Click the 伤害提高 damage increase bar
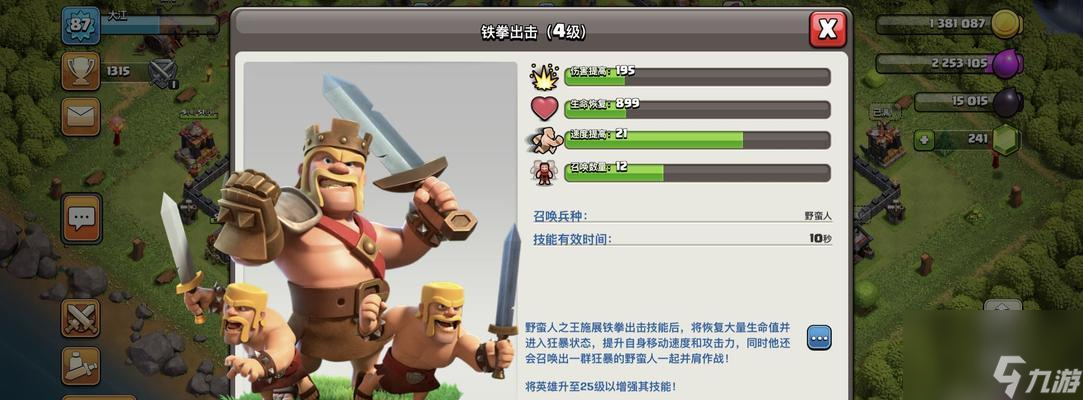The width and height of the screenshot is (1083, 400). (698, 77)
